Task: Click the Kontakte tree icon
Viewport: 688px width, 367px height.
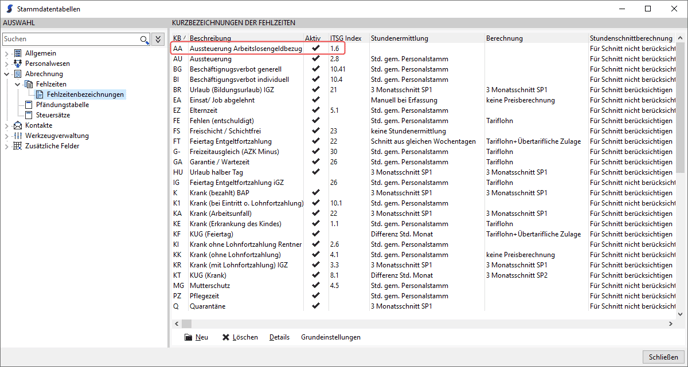Action: (18, 126)
